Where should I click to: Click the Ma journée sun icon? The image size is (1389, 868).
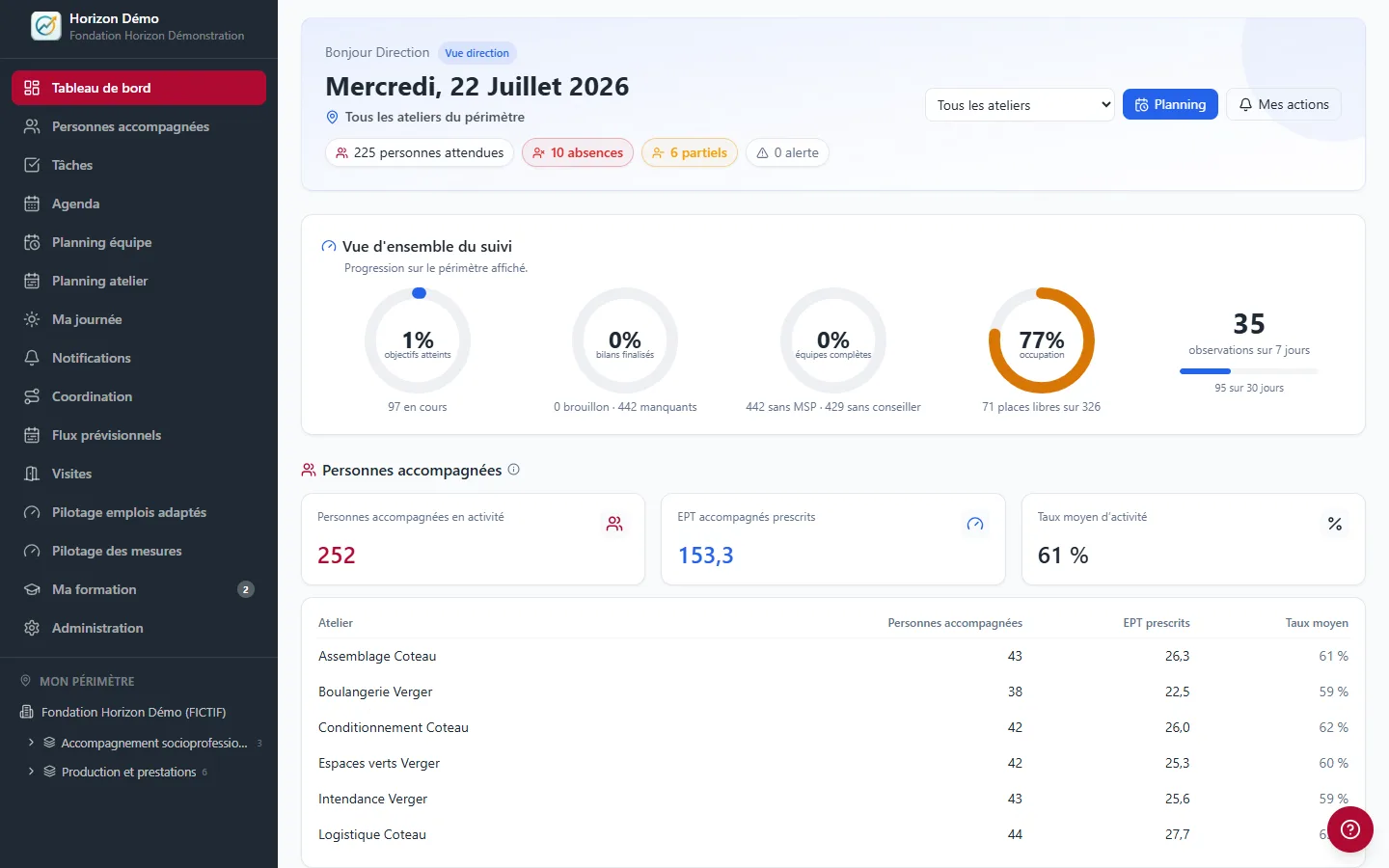coord(32,319)
